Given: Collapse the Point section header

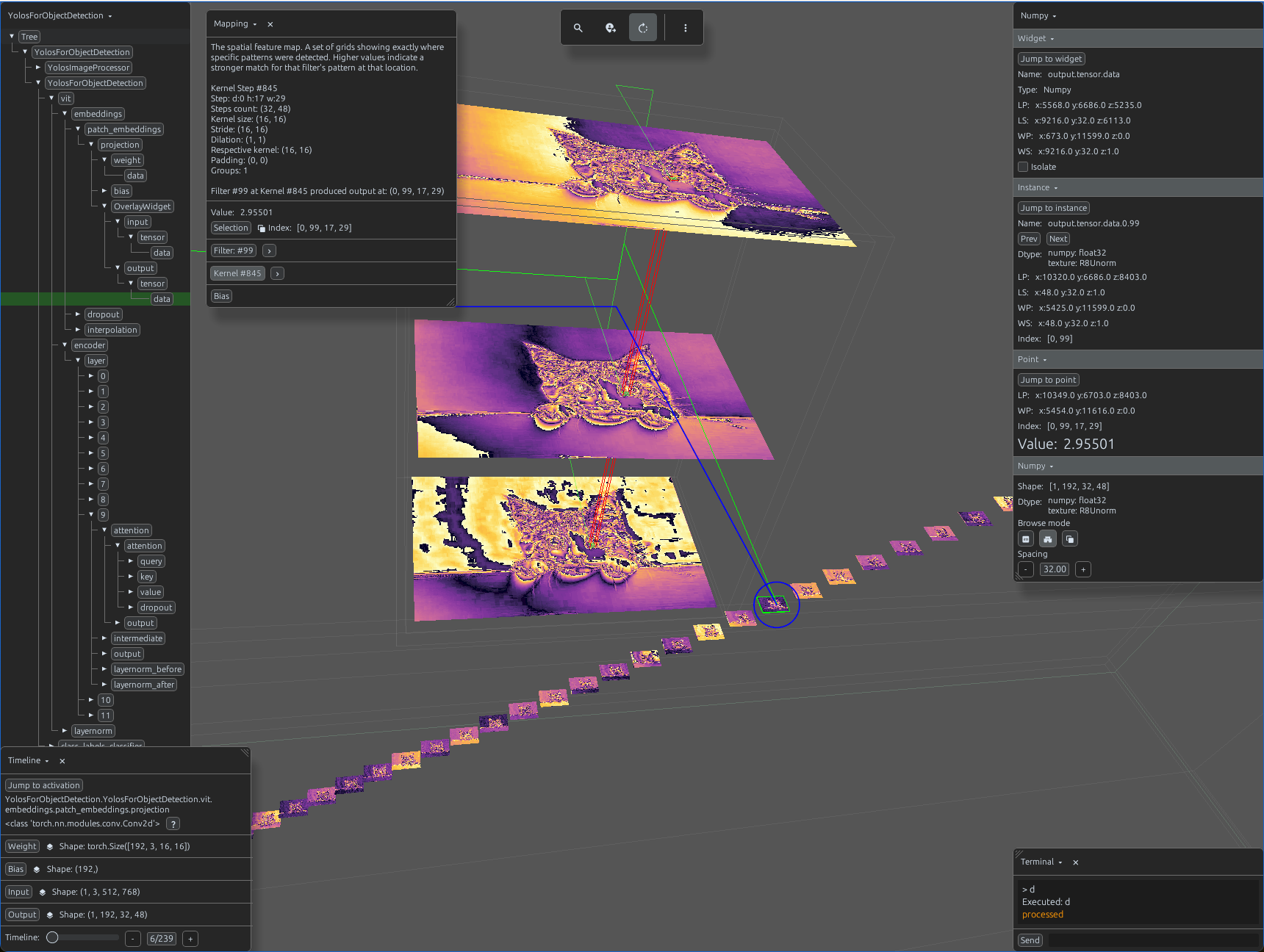Looking at the screenshot, I should pos(1033,360).
